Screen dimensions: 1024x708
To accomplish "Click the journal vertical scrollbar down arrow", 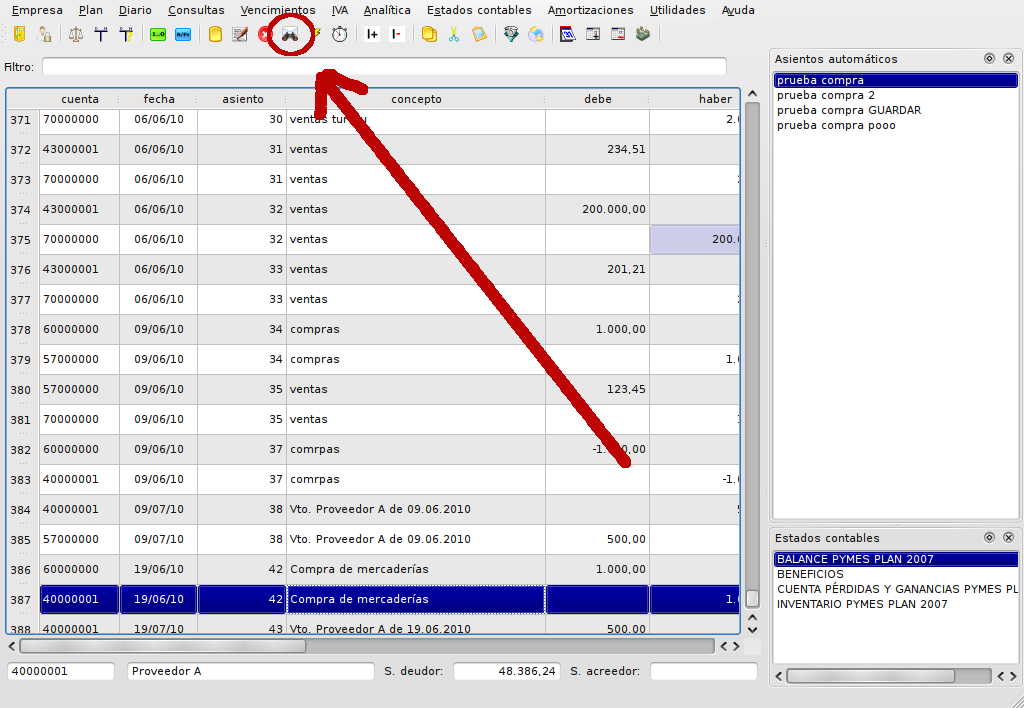I will [752, 630].
